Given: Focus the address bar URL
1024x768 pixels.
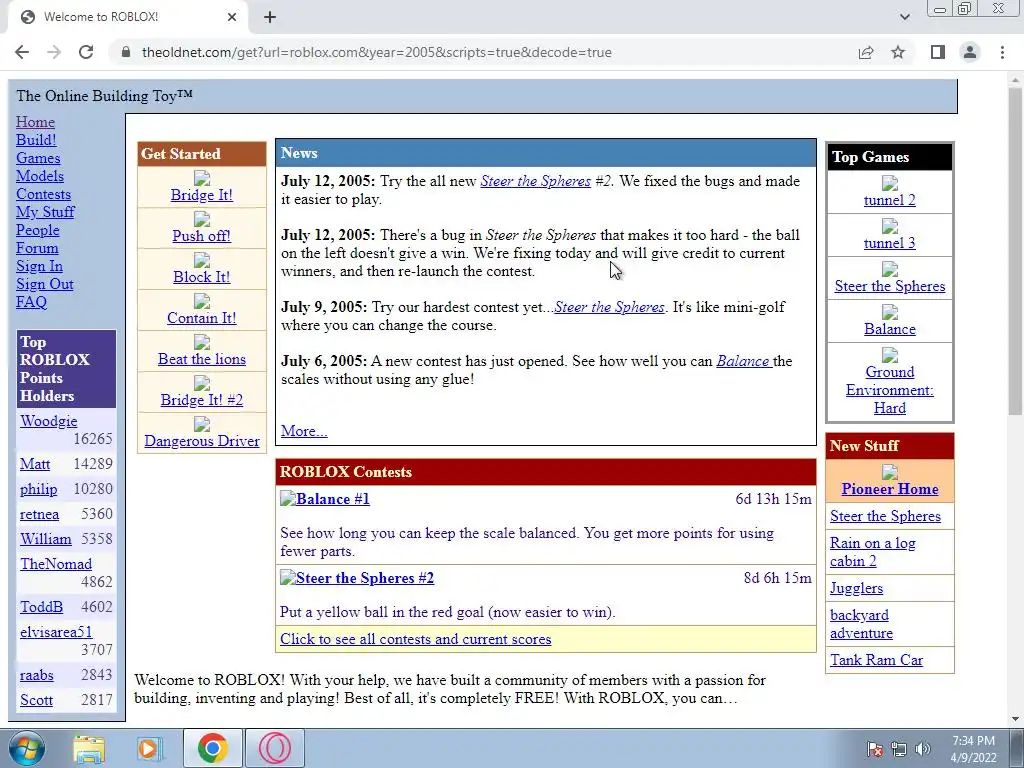Looking at the screenshot, I should pyautogui.click(x=377, y=52).
